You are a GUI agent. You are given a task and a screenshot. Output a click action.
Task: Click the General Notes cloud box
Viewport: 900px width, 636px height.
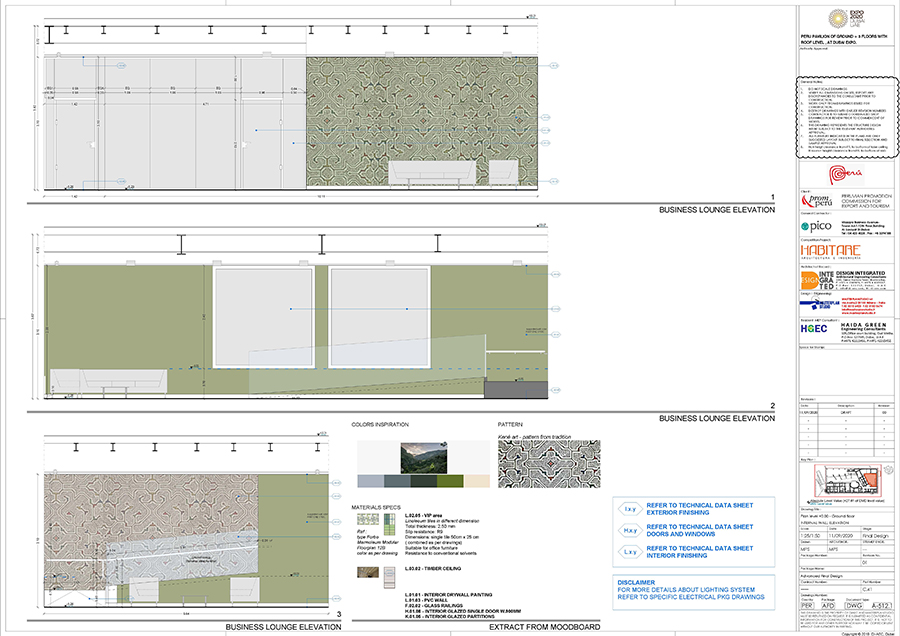[847, 117]
